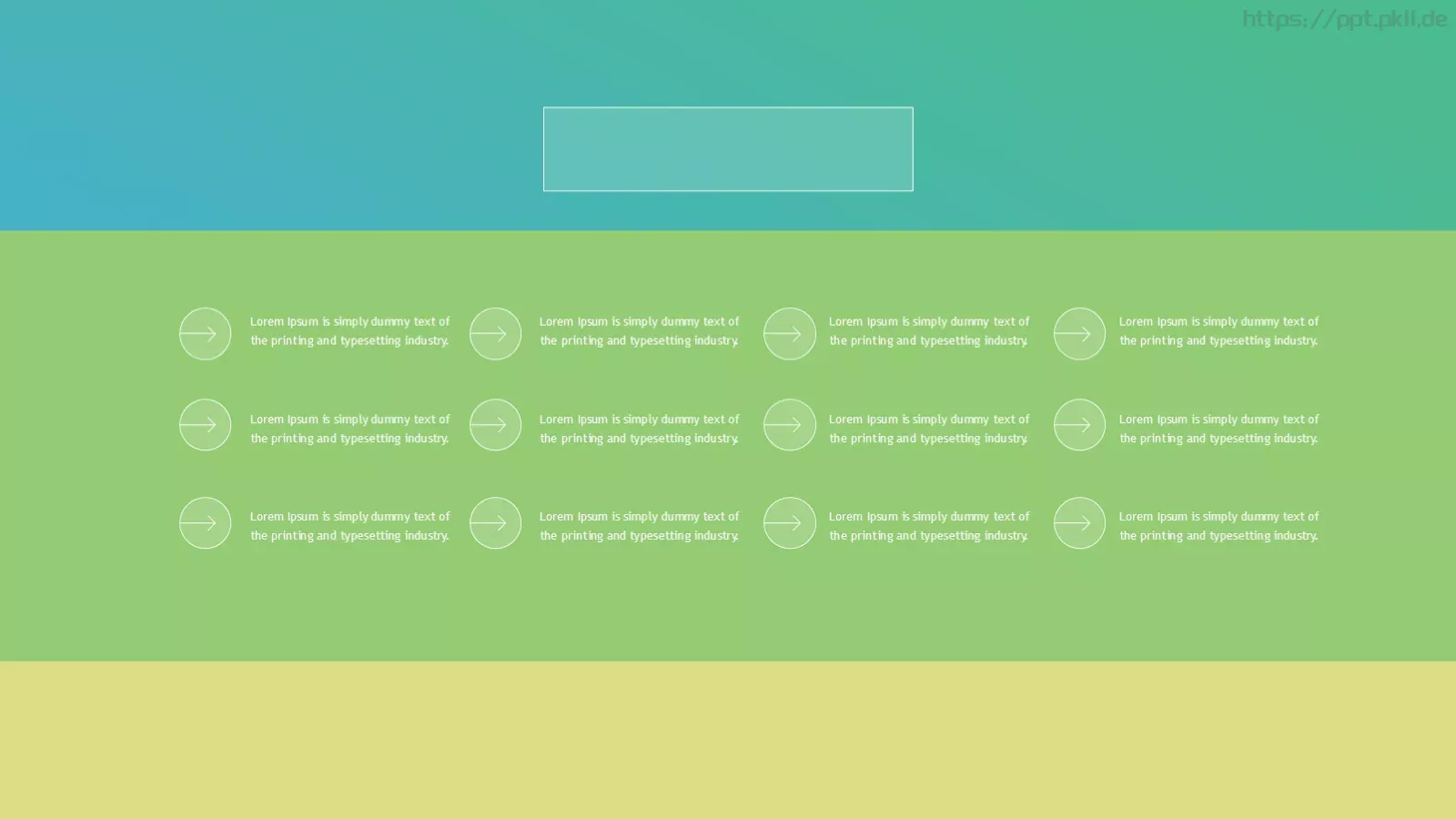Pick arrow circle icon, third row, second column
The height and width of the screenshot is (819, 1456).
[x=495, y=523]
